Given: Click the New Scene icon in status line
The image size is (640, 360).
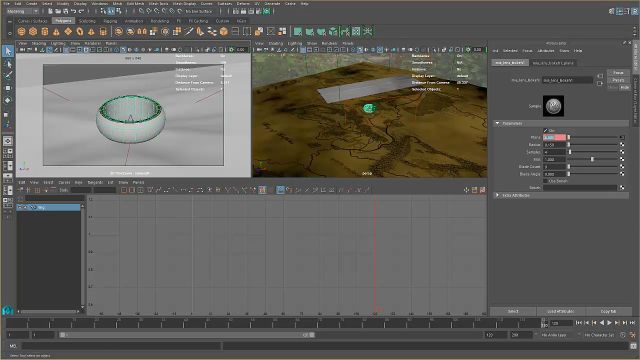Looking at the screenshot, I should pos(50,11).
